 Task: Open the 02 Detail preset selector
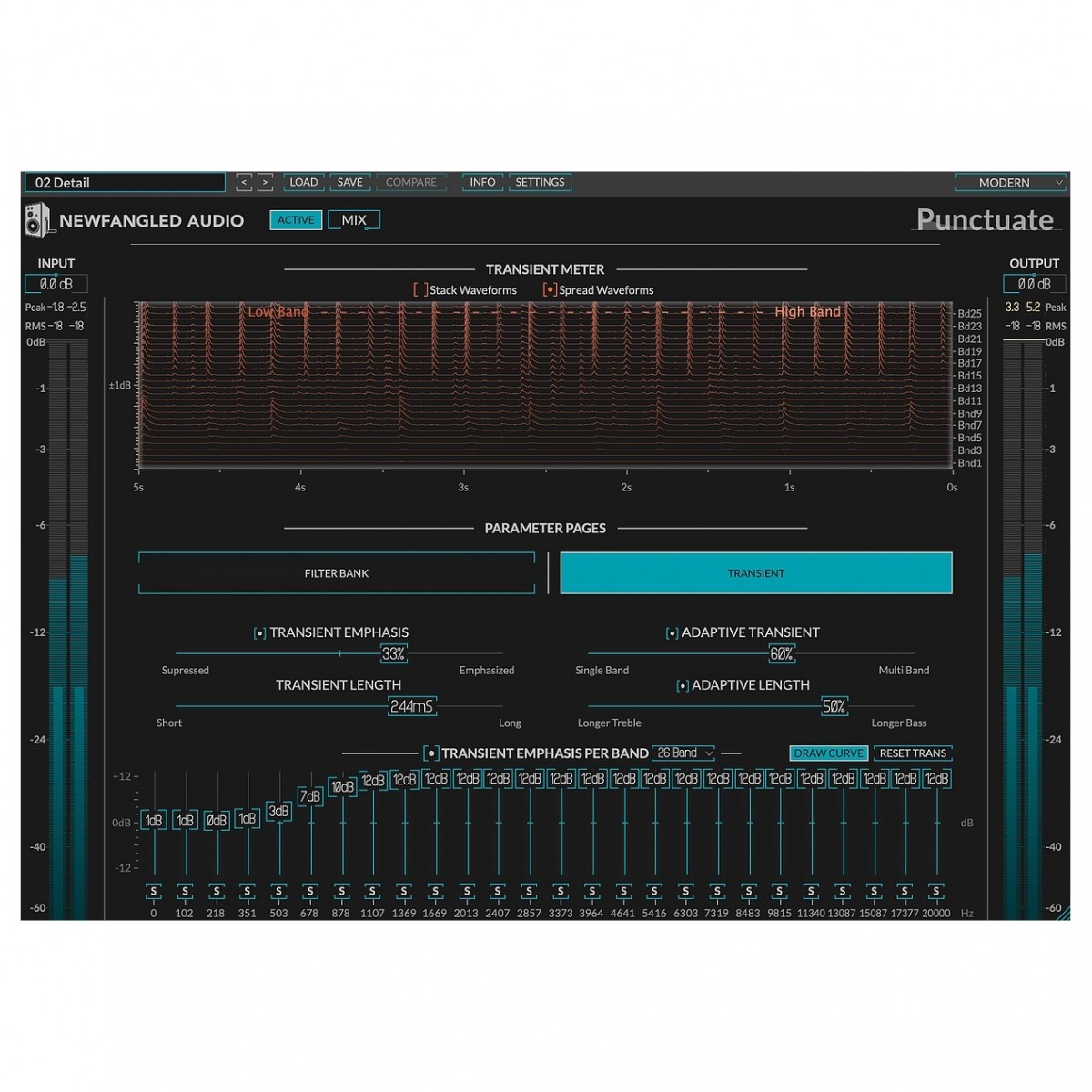[125, 183]
